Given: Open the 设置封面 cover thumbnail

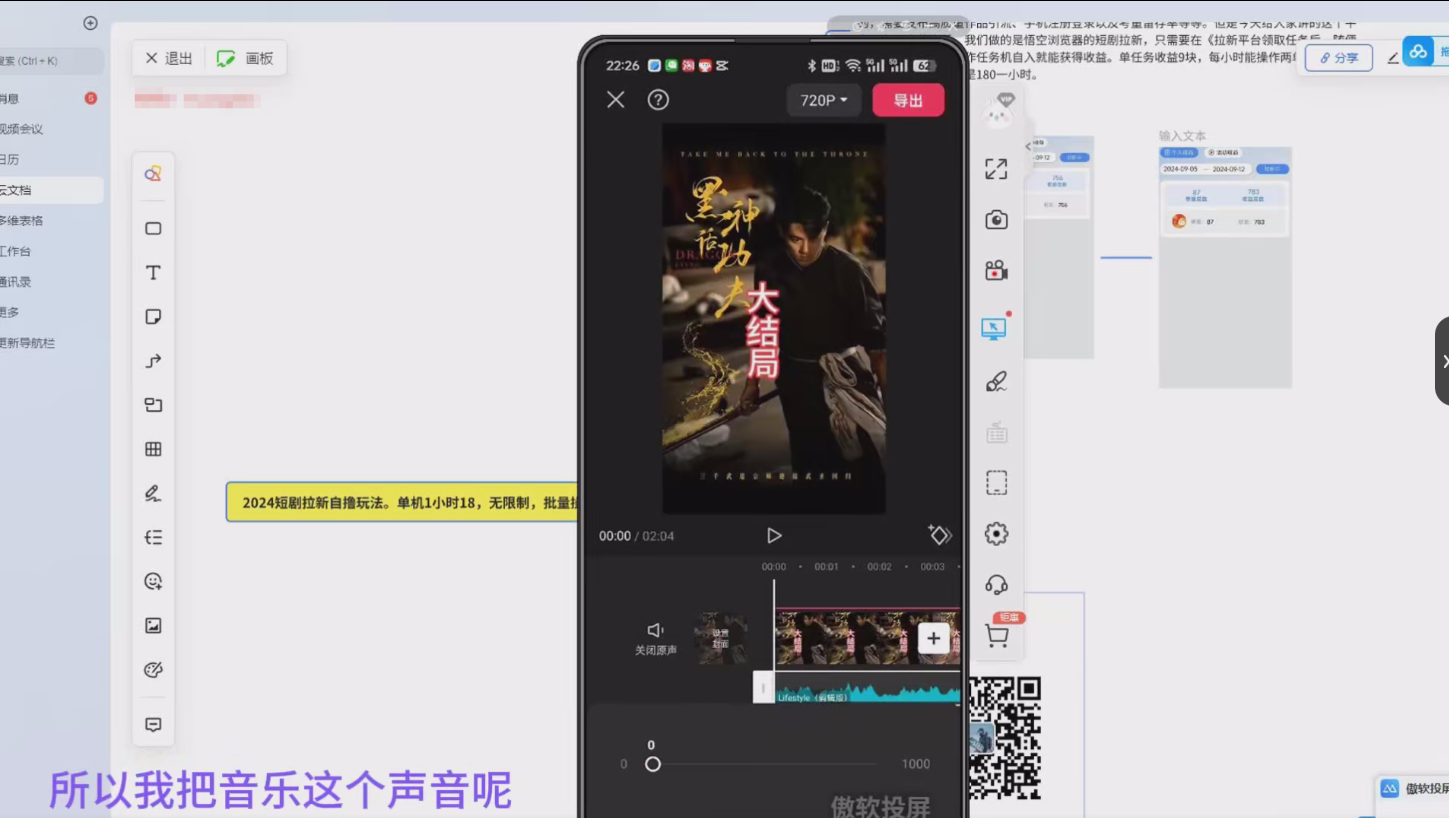Looking at the screenshot, I should 721,639.
